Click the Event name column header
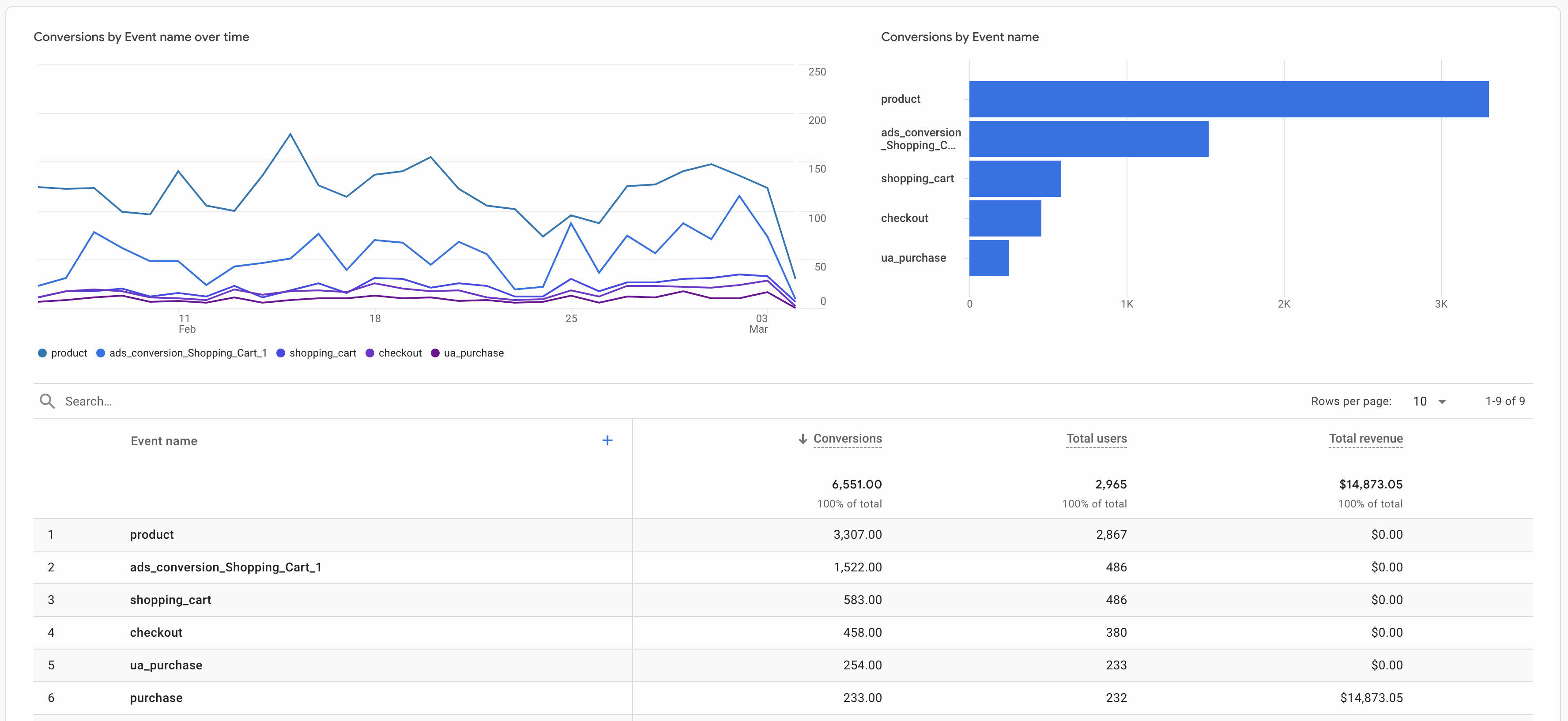The height and width of the screenshot is (721, 1568). [164, 441]
